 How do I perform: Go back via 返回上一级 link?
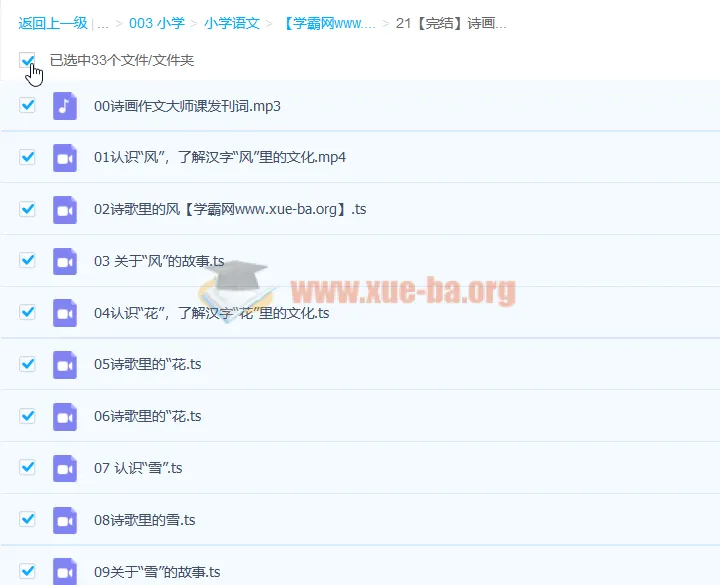[53, 23]
